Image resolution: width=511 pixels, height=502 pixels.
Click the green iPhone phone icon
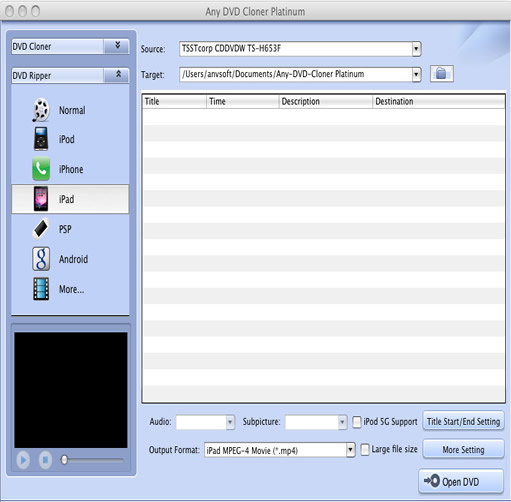point(41,169)
